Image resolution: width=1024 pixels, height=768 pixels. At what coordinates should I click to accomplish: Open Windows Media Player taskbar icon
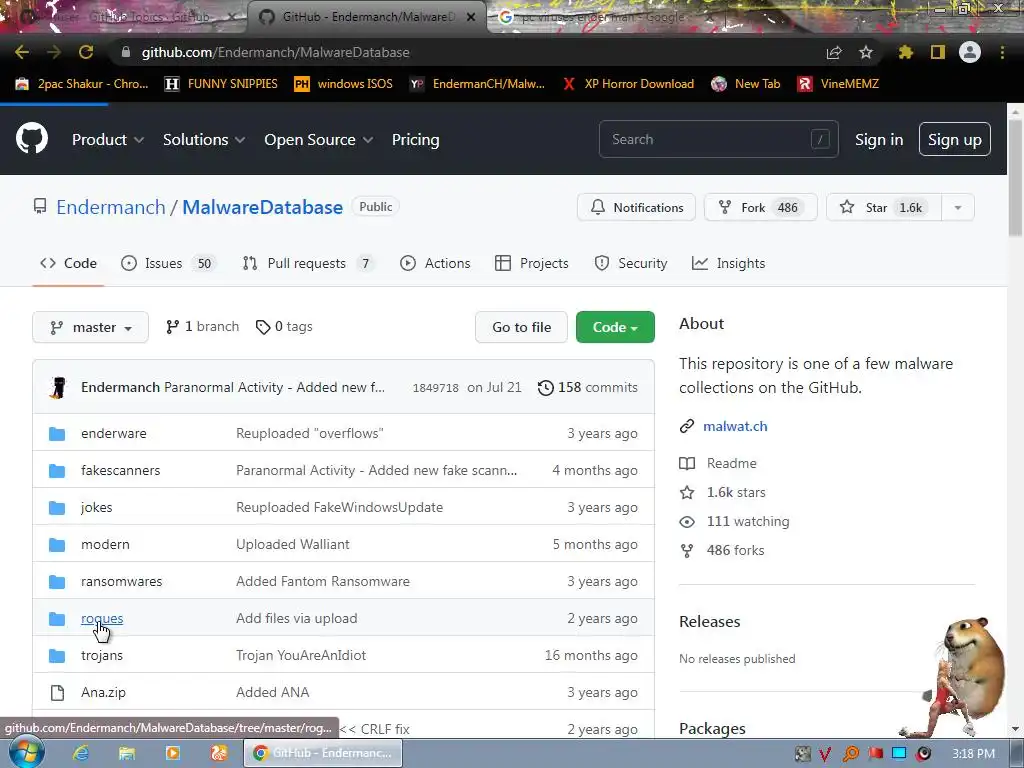[173, 753]
